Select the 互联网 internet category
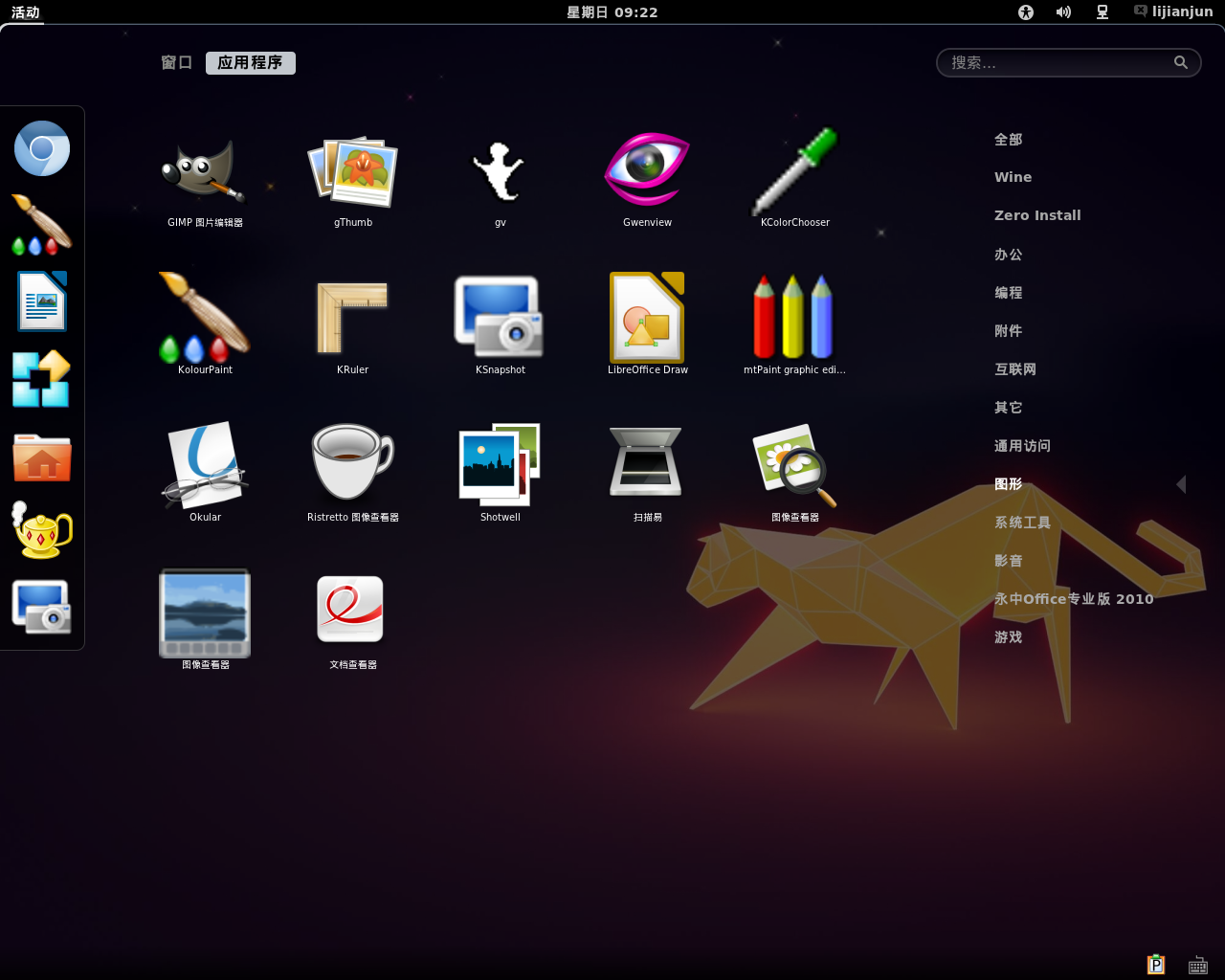The width and height of the screenshot is (1225, 980). (x=1015, y=368)
